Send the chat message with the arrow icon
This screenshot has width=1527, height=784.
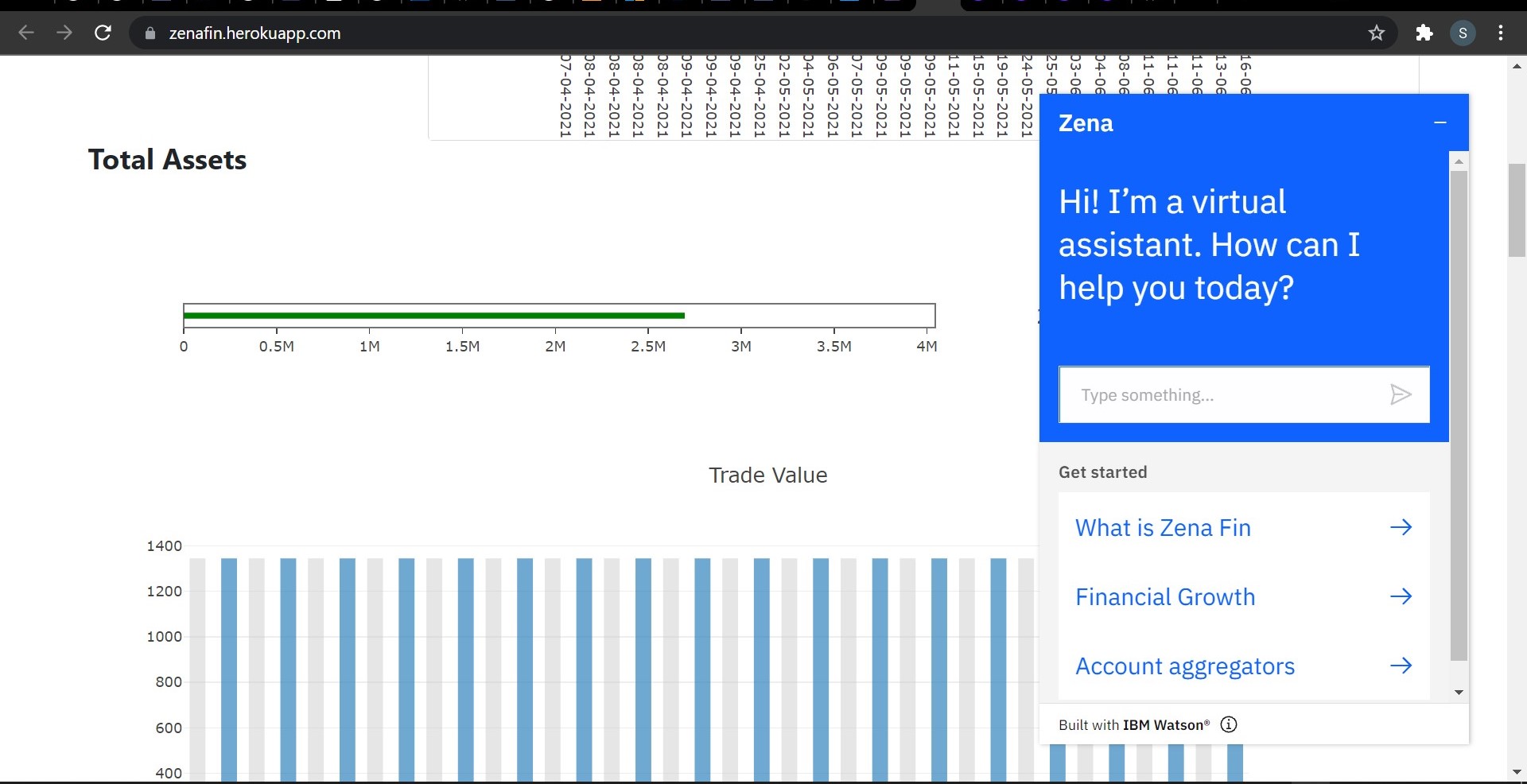[1401, 394]
